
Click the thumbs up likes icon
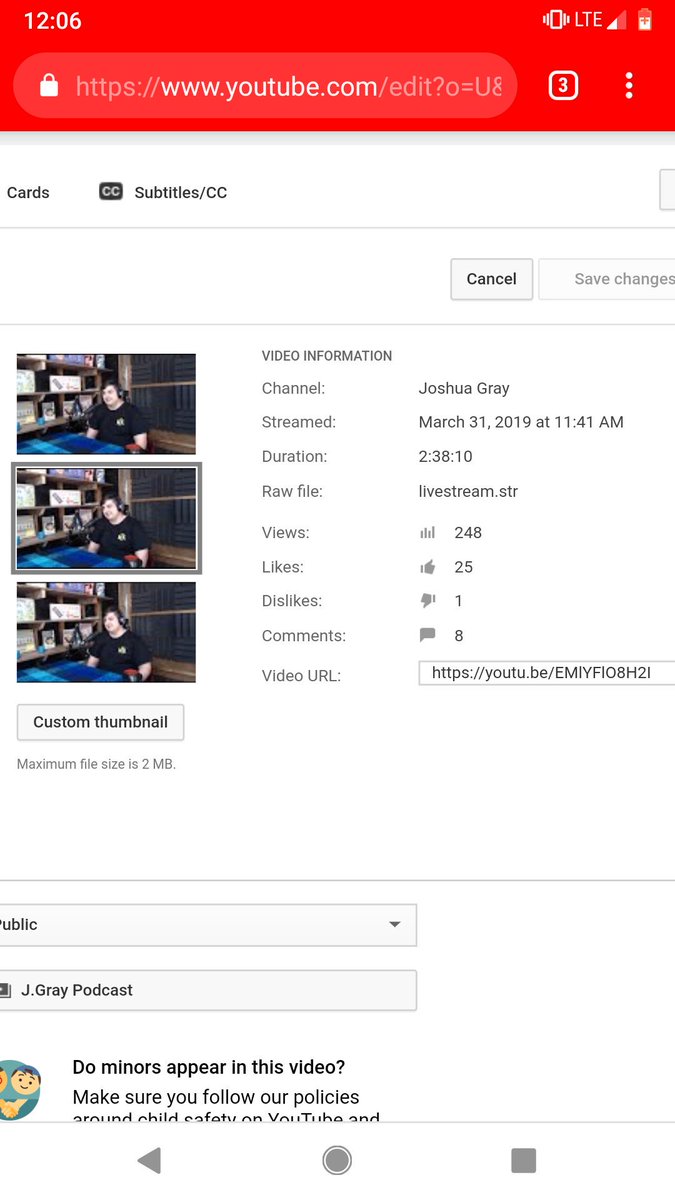pos(428,567)
